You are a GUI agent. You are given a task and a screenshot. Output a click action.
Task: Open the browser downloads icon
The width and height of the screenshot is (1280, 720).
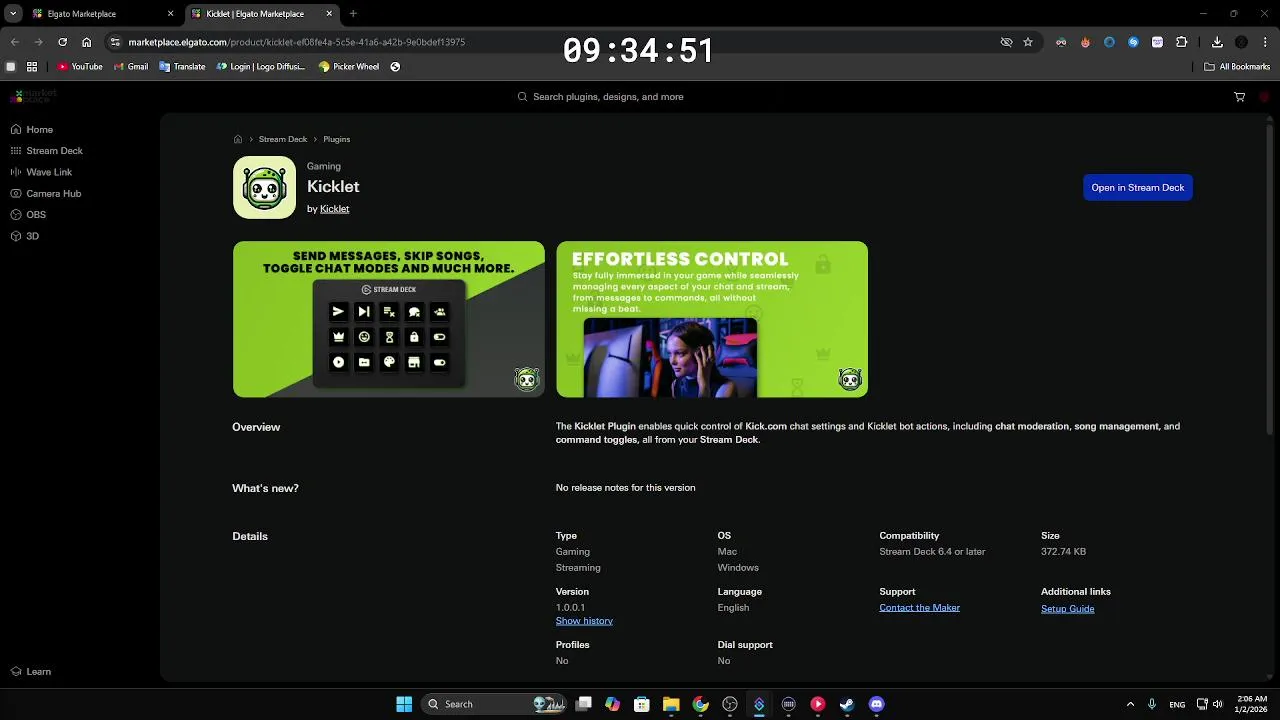coord(1217,42)
